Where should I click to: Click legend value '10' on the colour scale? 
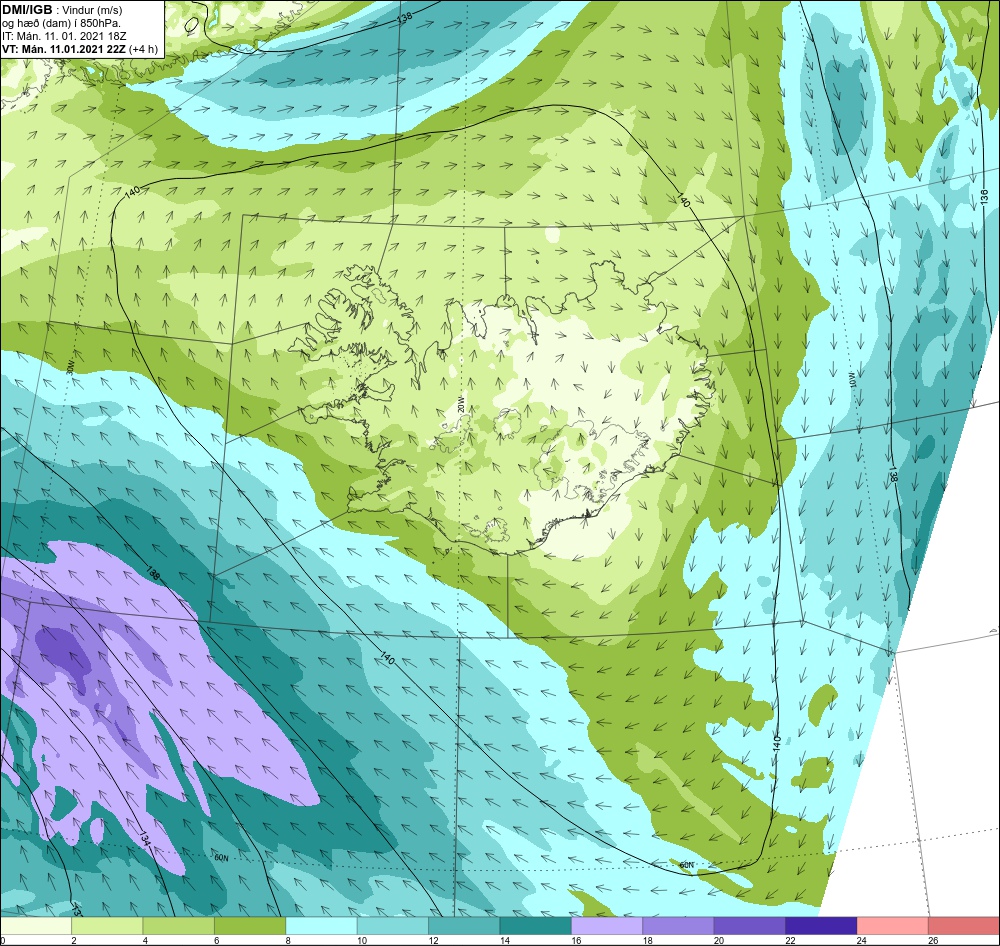click(362, 940)
